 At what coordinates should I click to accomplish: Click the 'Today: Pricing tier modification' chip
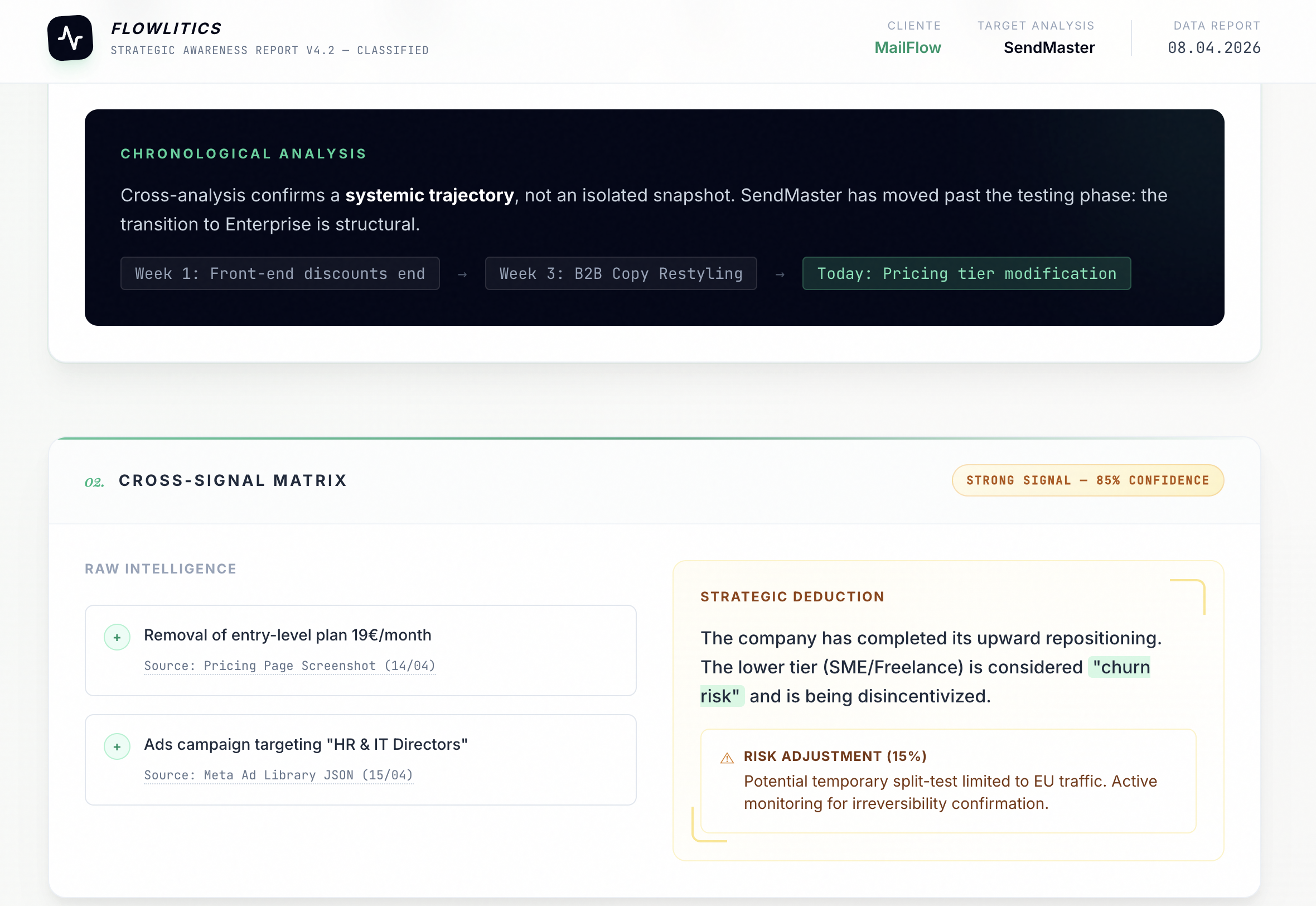[966, 273]
